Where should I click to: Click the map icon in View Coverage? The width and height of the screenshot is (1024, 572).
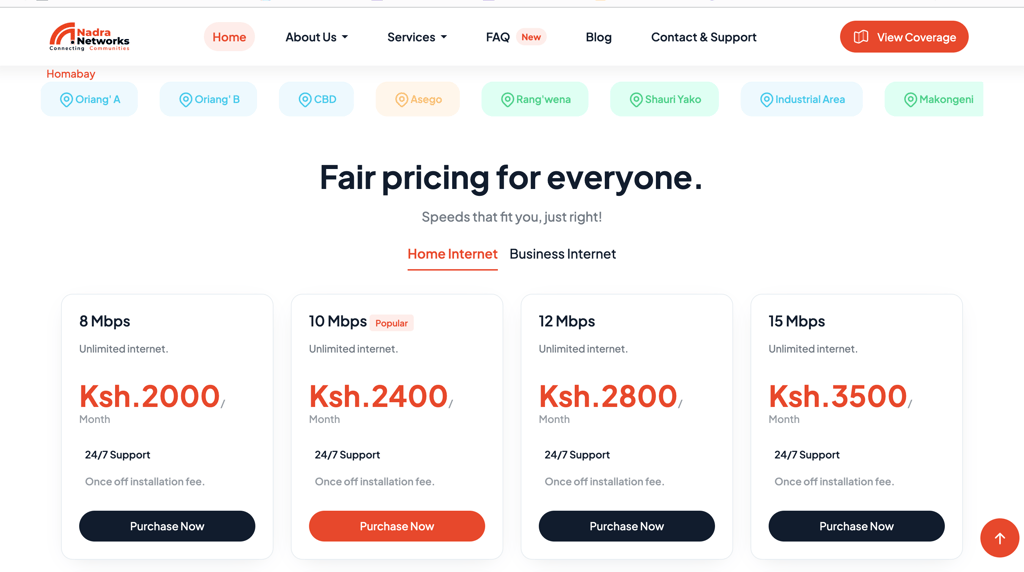(x=861, y=37)
